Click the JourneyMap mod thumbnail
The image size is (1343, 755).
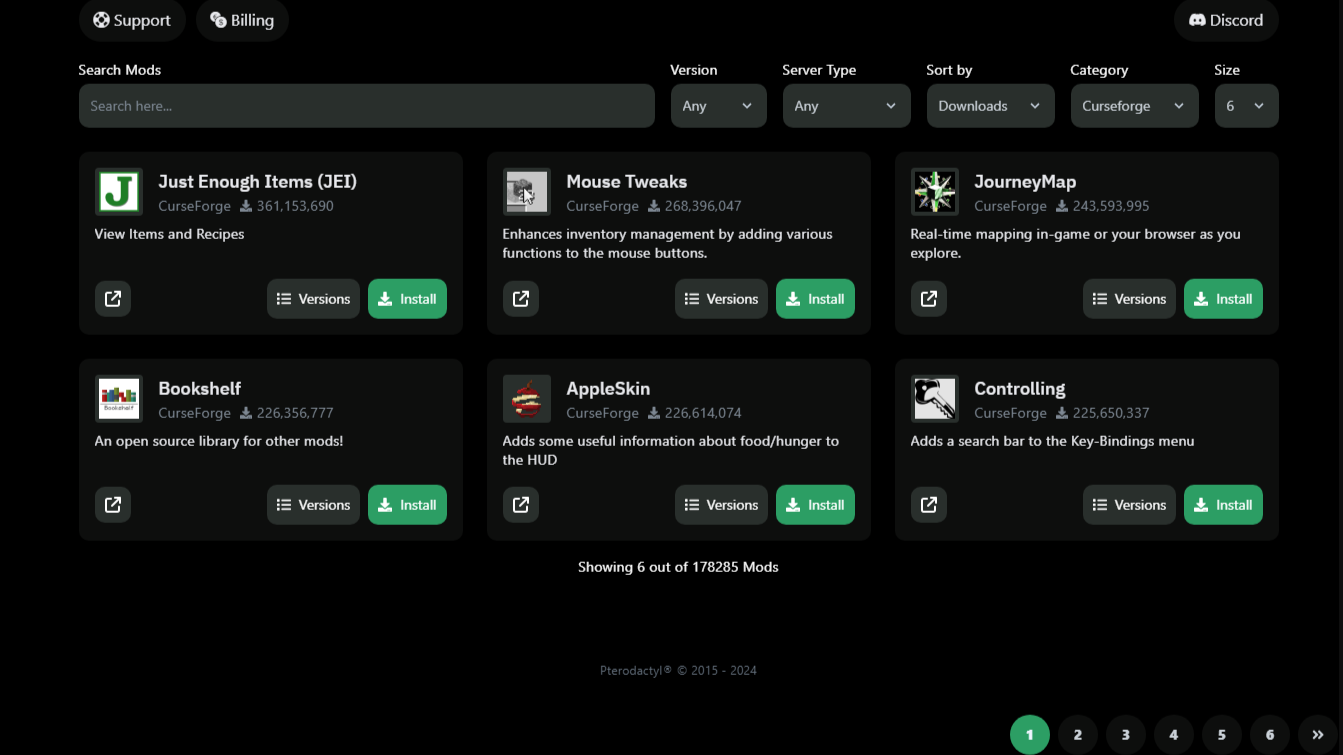[935, 192]
